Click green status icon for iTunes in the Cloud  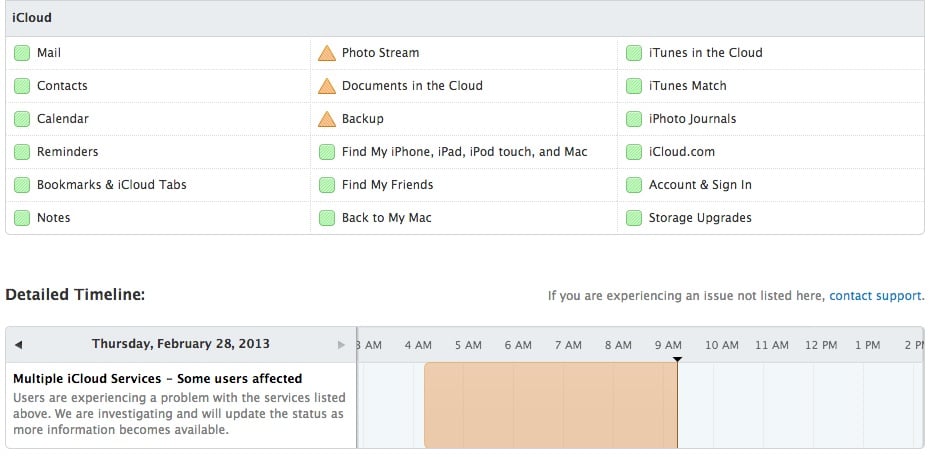[634, 53]
